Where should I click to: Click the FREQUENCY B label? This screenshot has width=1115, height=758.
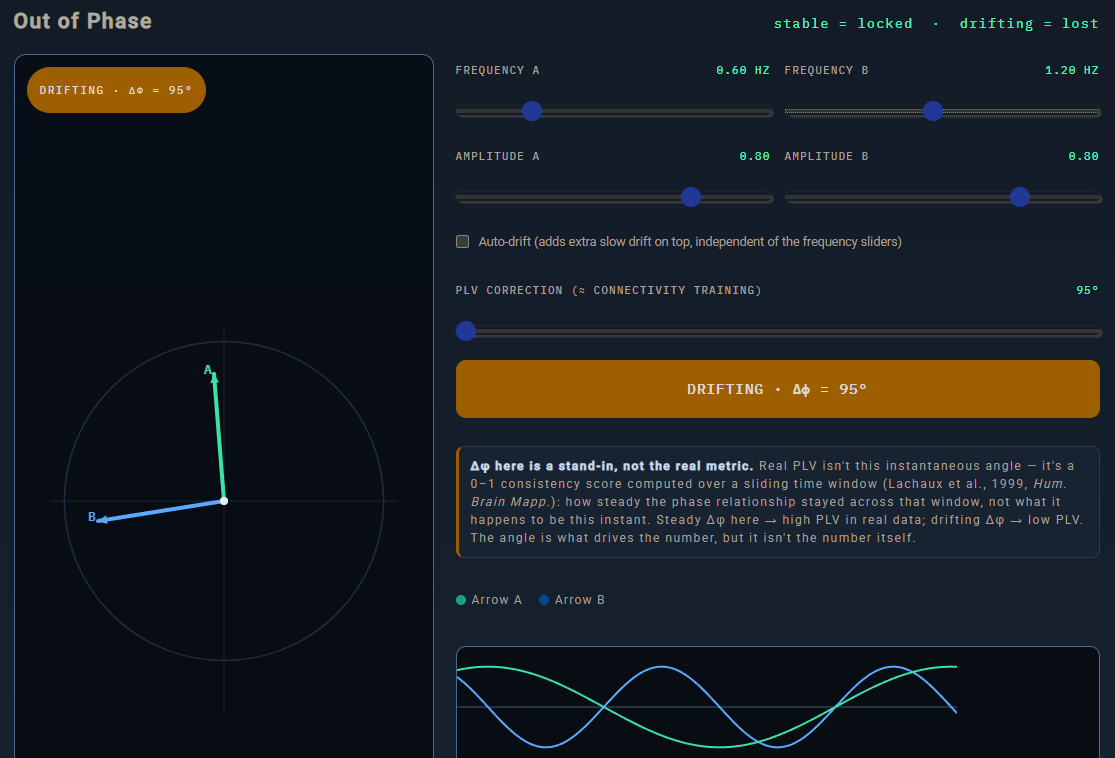pos(826,70)
